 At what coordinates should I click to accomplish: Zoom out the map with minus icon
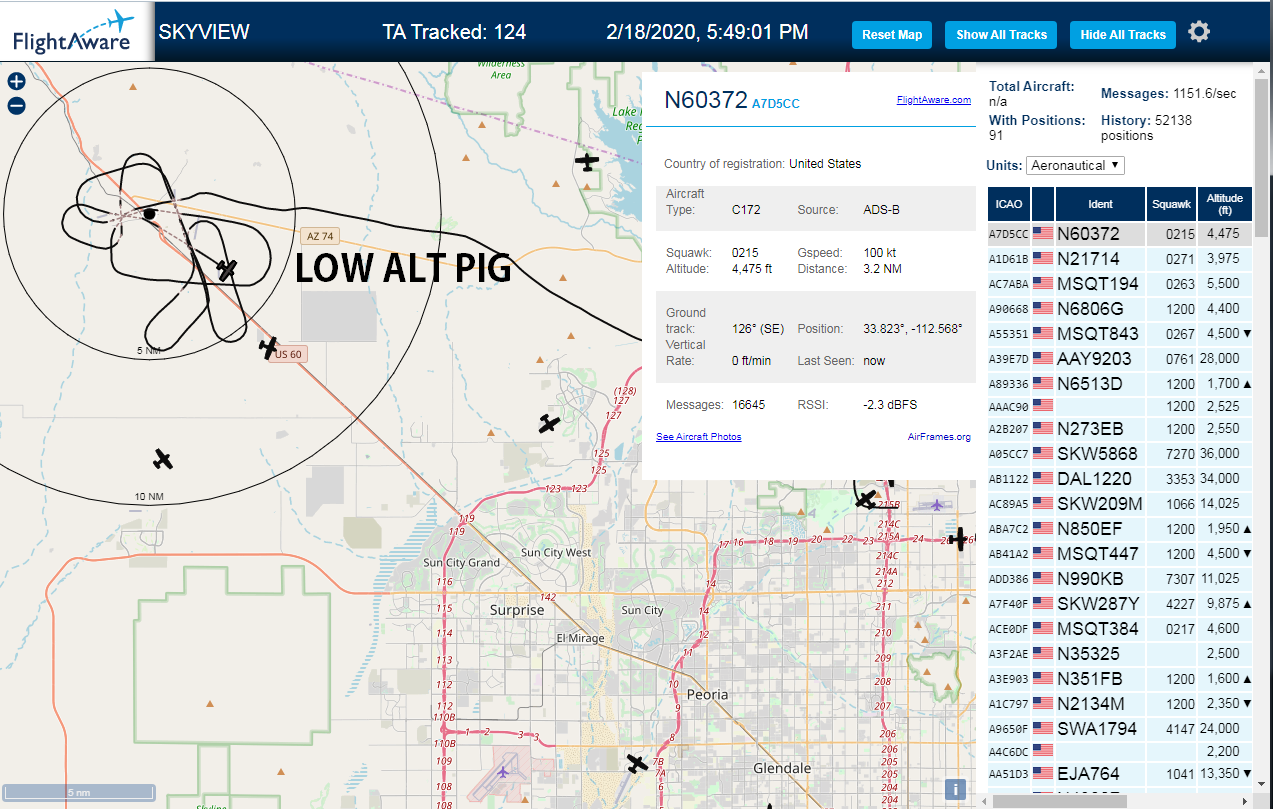coord(16,106)
